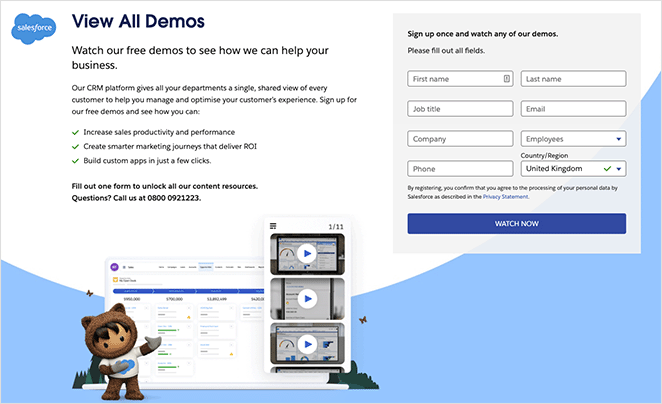The image size is (662, 404).
Task: Click the WATCH NOW button
Action: (x=517, y=224)
